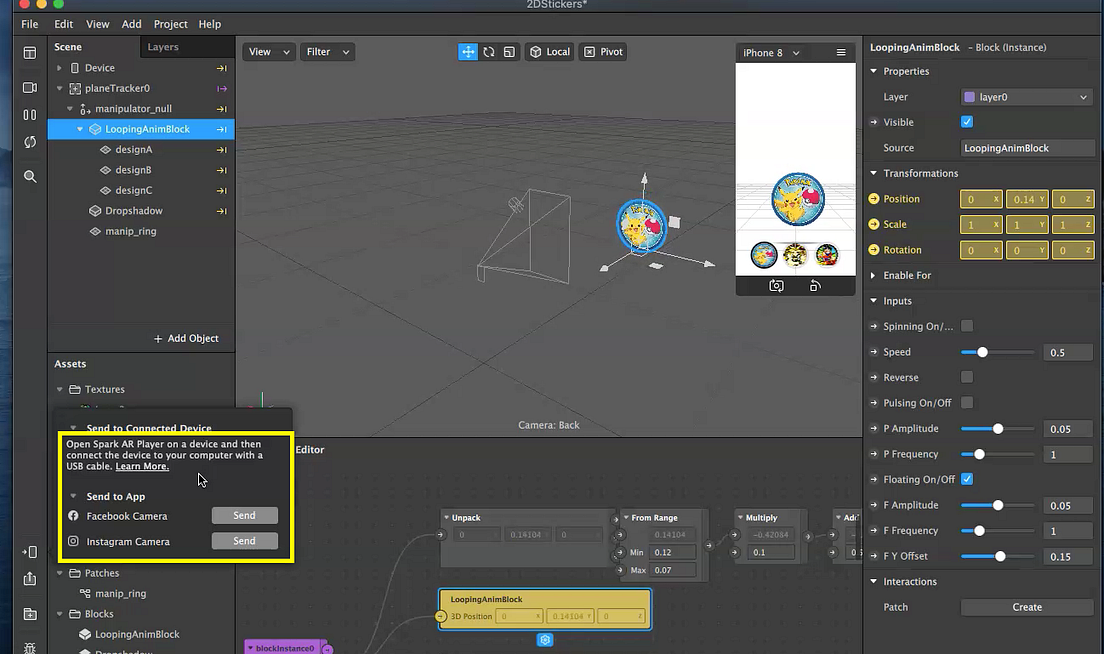Open the Add menu in menu bar
The image size is (1104, 654).
pyautogui.click(x=131, y=23)
